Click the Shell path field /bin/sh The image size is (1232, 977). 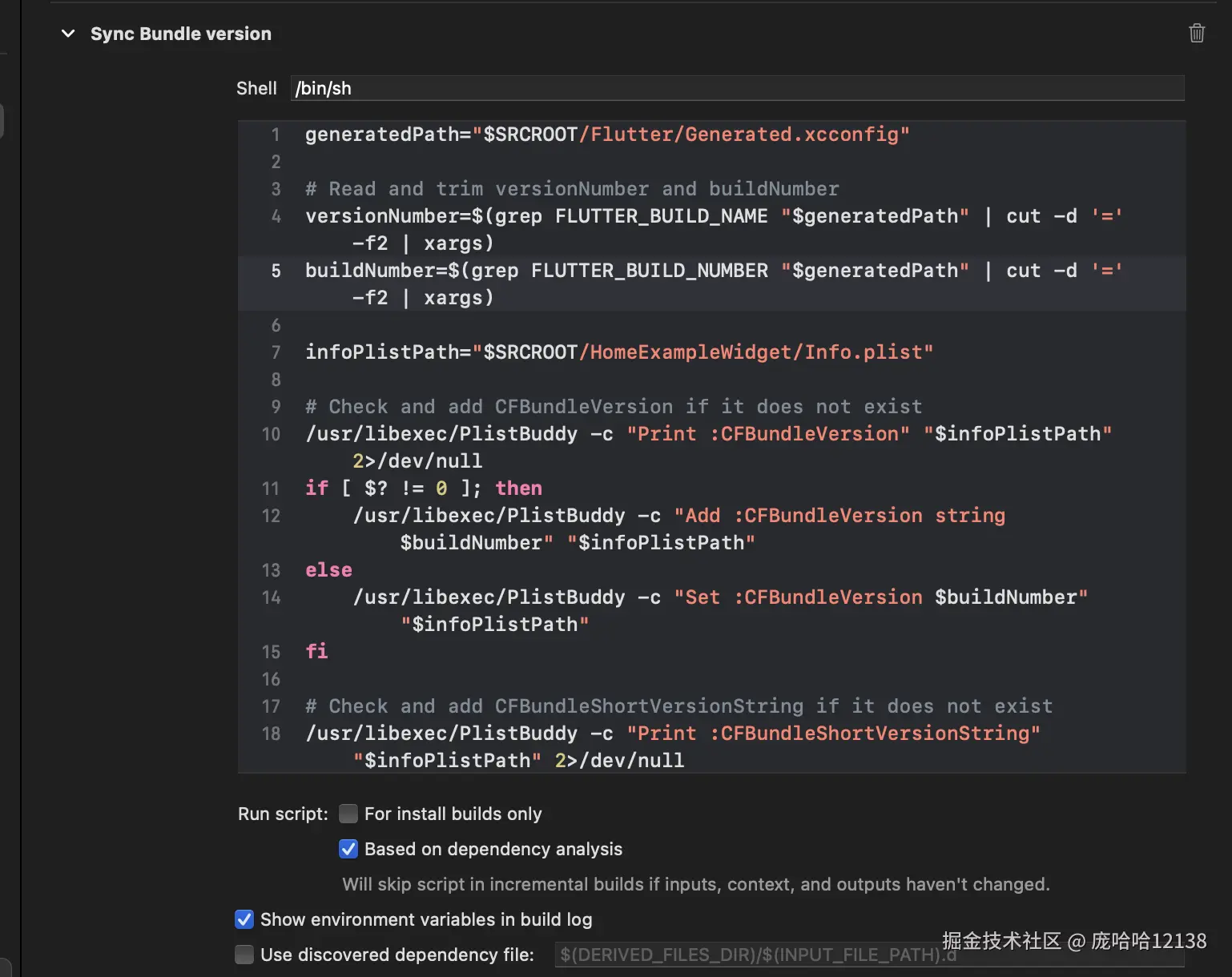pyautogui.click(x=737, y=88)
